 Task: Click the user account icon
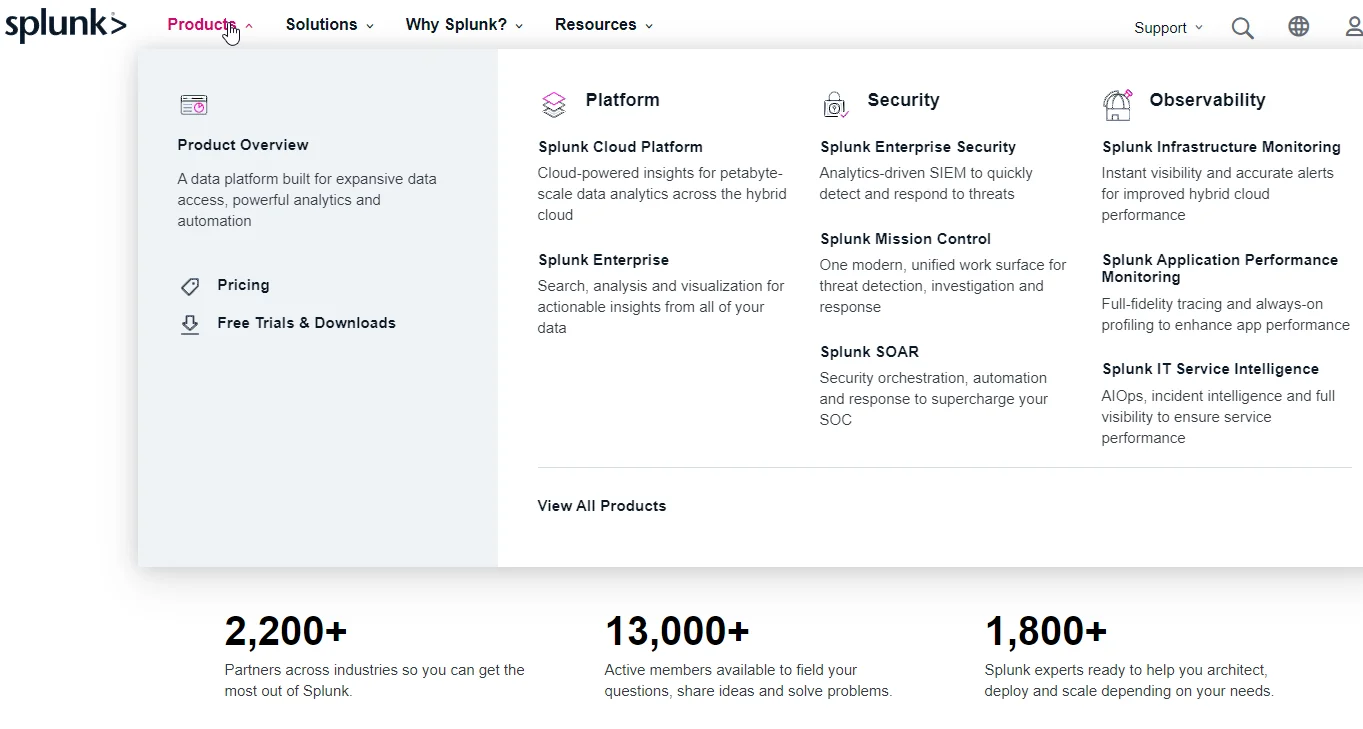1354,27
